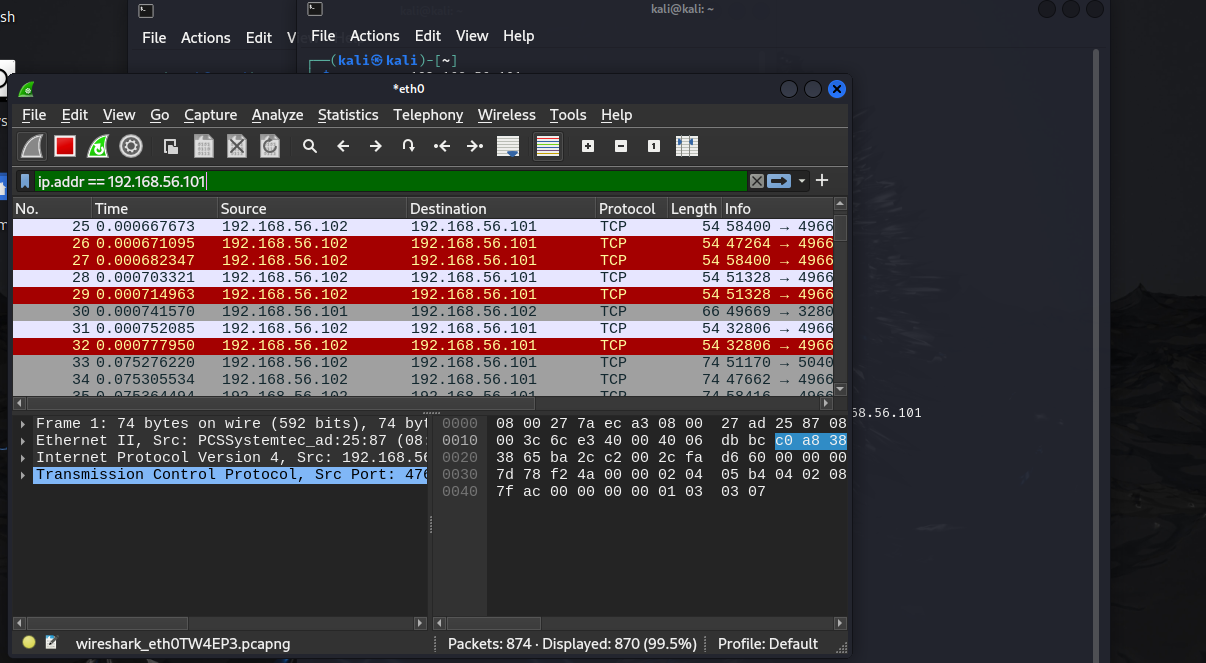The width and height of the screenshot is (1206, 663).
Task: Add a display filter button plus
Action: click(x=822, y=180)
